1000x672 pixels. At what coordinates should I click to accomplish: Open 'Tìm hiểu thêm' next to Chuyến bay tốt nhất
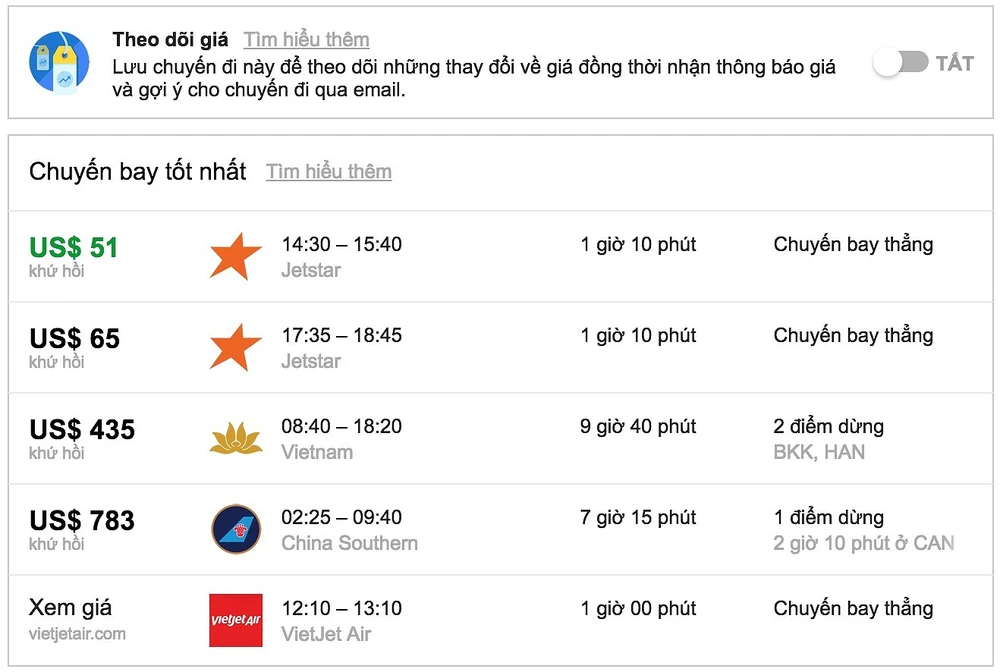(328, 172)
